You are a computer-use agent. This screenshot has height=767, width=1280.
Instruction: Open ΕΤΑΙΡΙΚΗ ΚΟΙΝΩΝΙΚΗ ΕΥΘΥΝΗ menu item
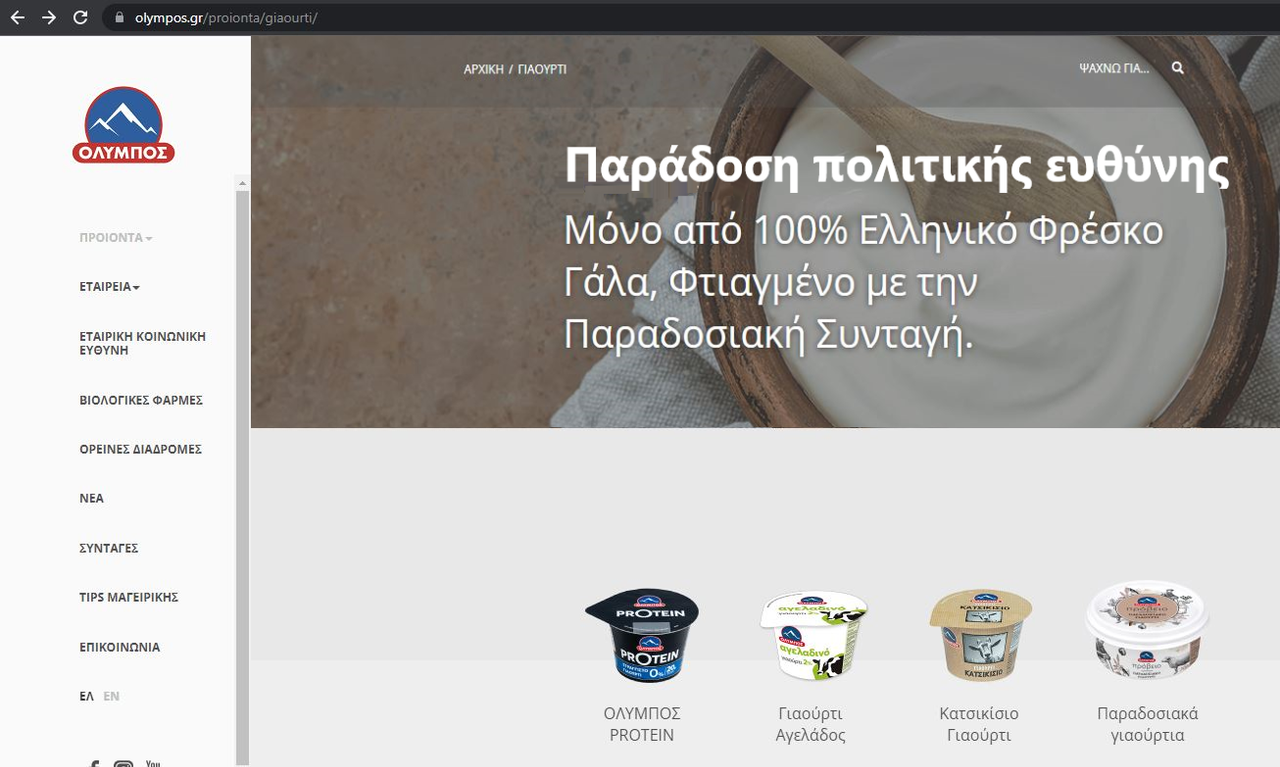(143, 343)
